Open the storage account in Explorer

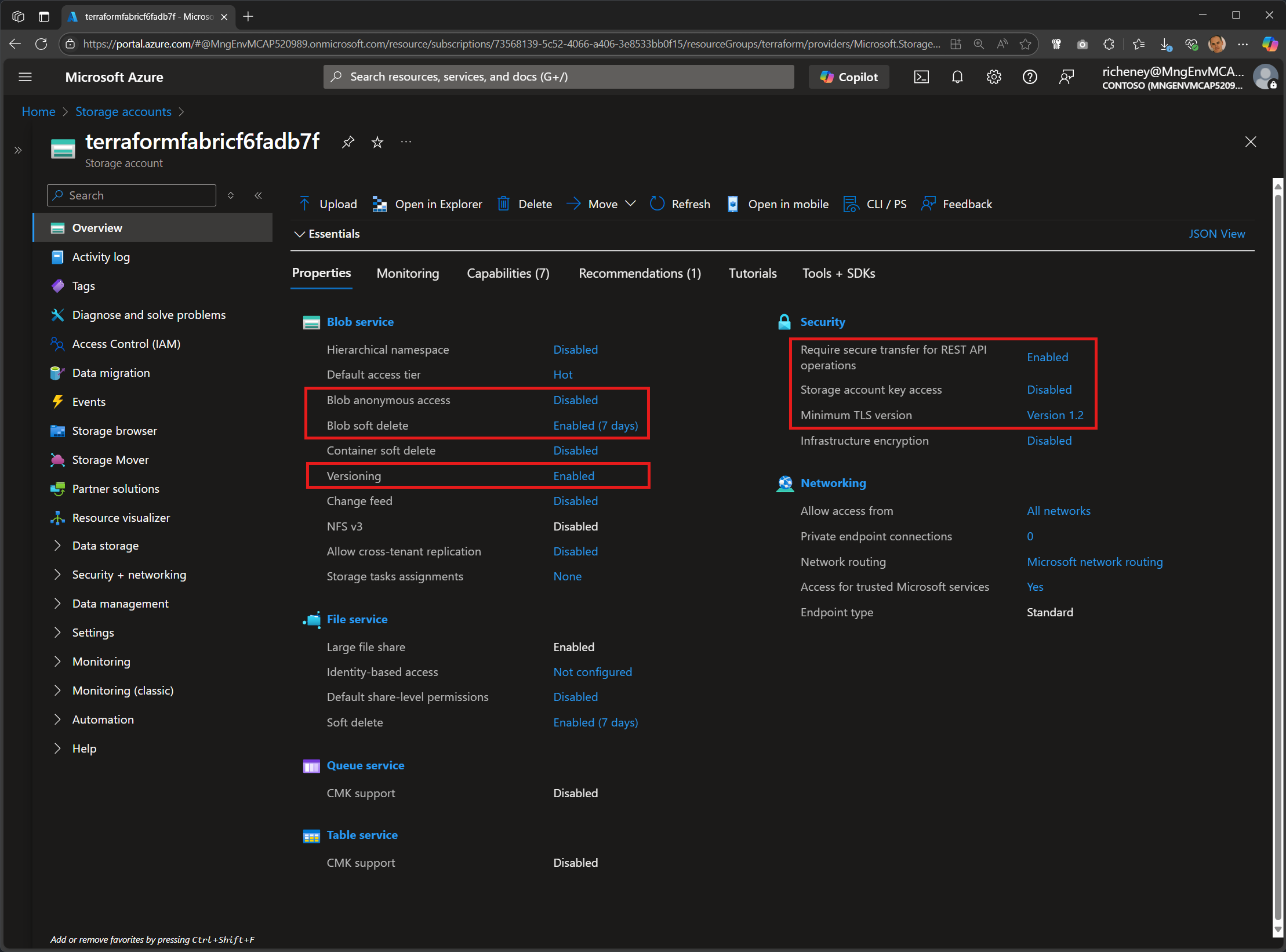click(428, 204)
